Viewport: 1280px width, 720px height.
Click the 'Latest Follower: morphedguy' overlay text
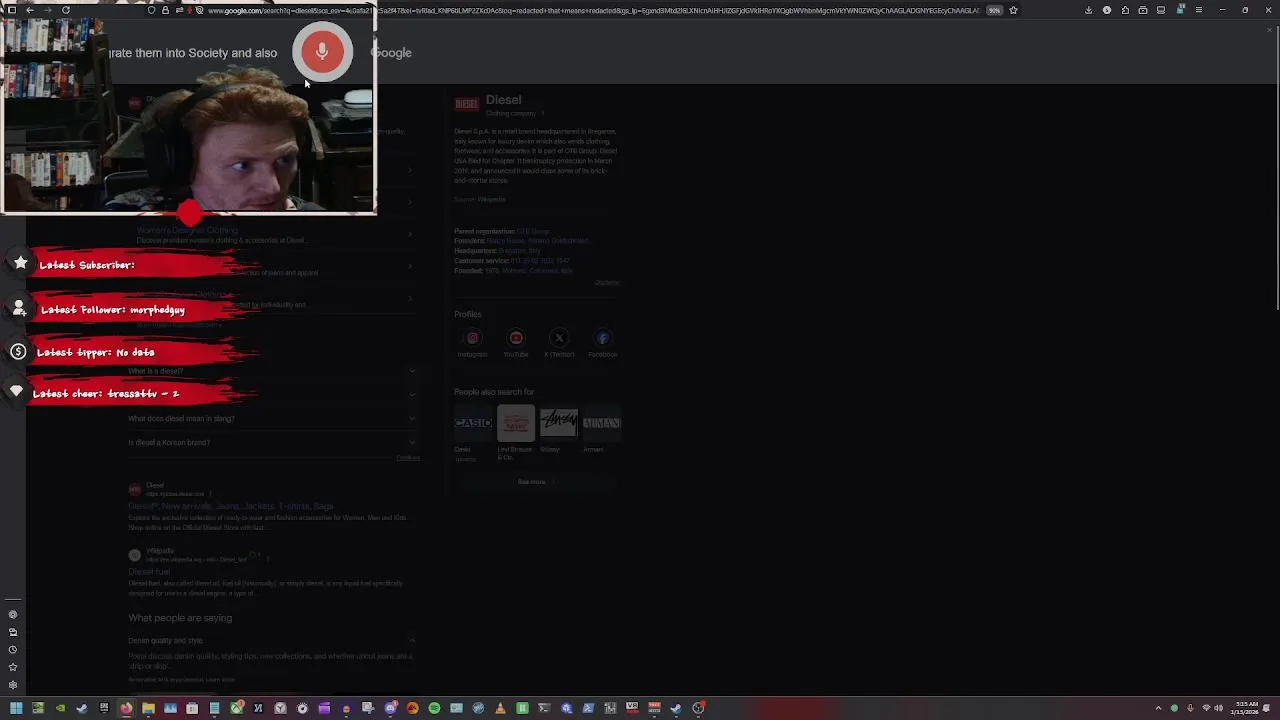113,310
